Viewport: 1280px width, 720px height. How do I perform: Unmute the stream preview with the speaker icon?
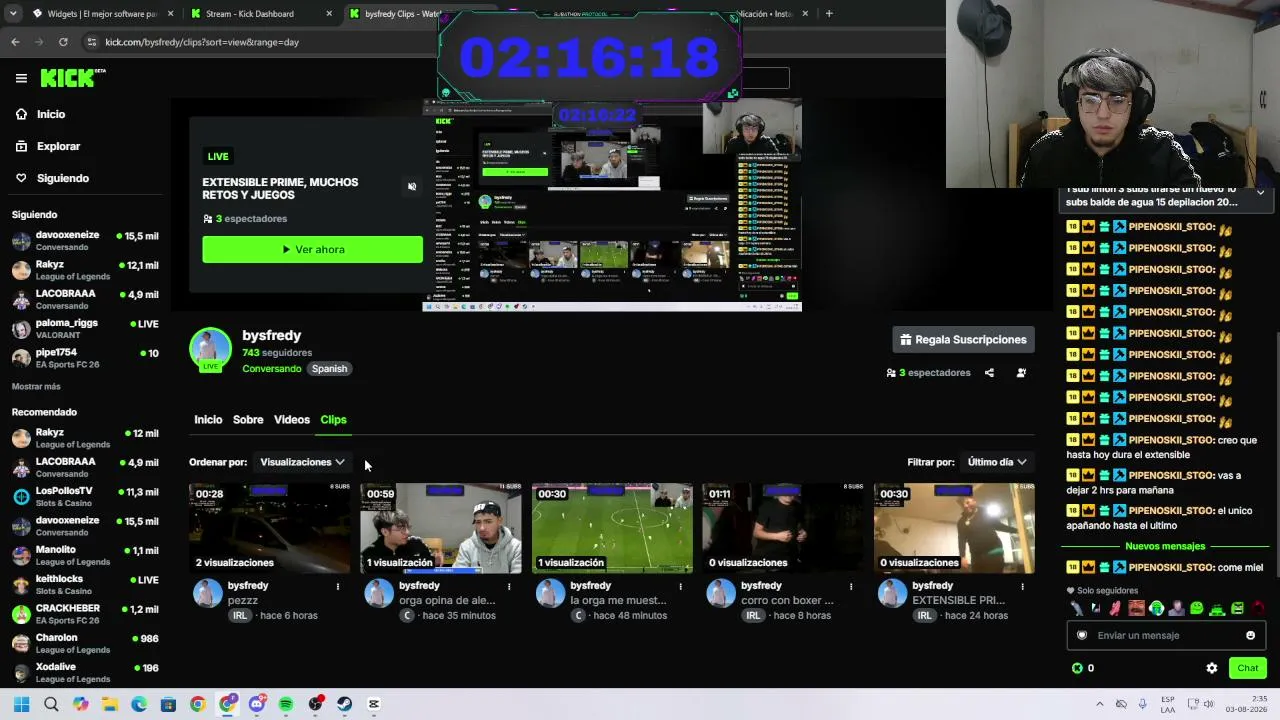412,187
